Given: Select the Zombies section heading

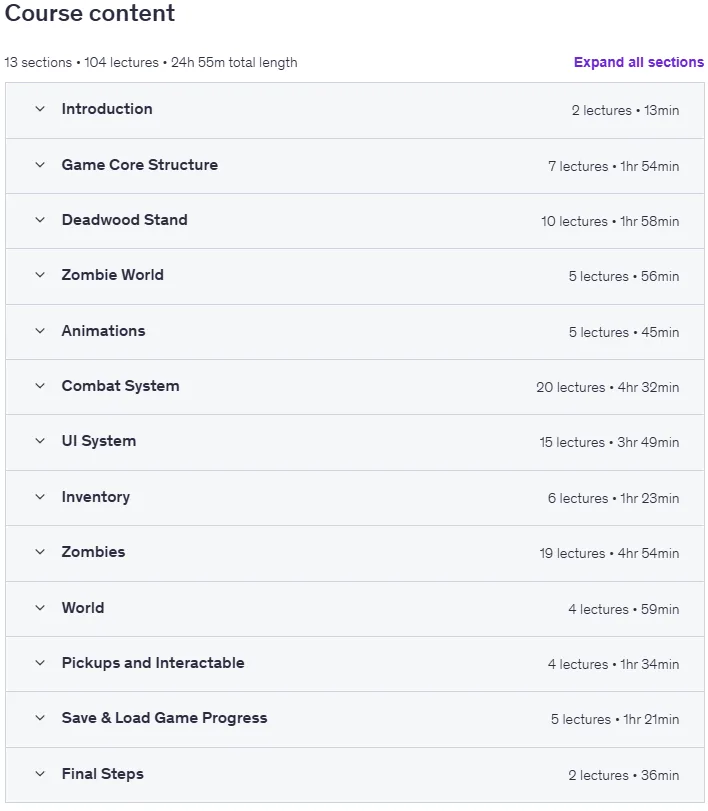Looking at the screenshot, I should point(93,552).
